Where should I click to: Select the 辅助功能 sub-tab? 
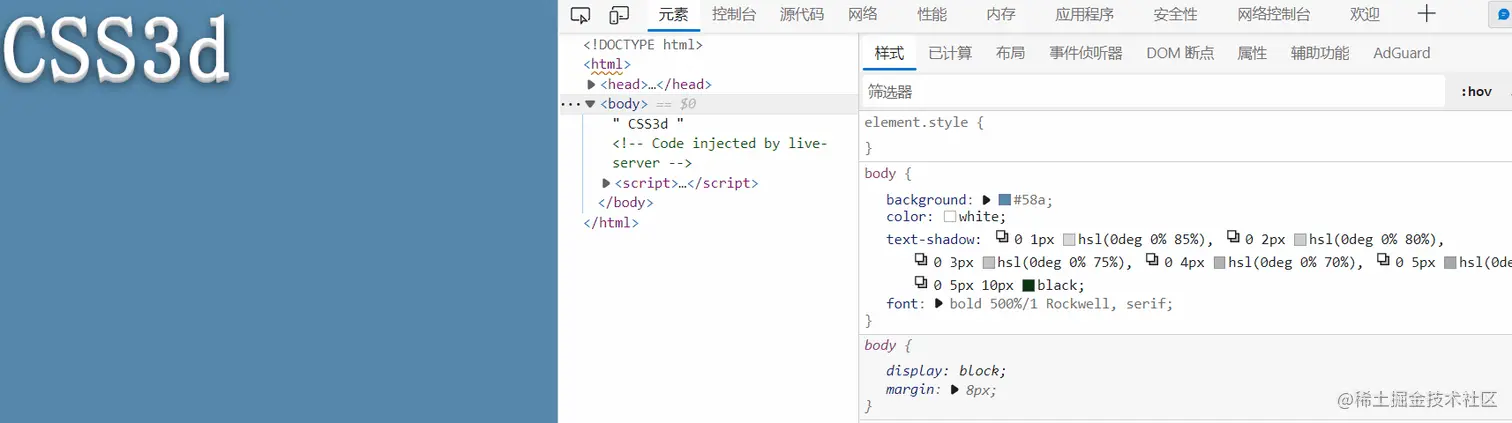(x=1320, y=53)
